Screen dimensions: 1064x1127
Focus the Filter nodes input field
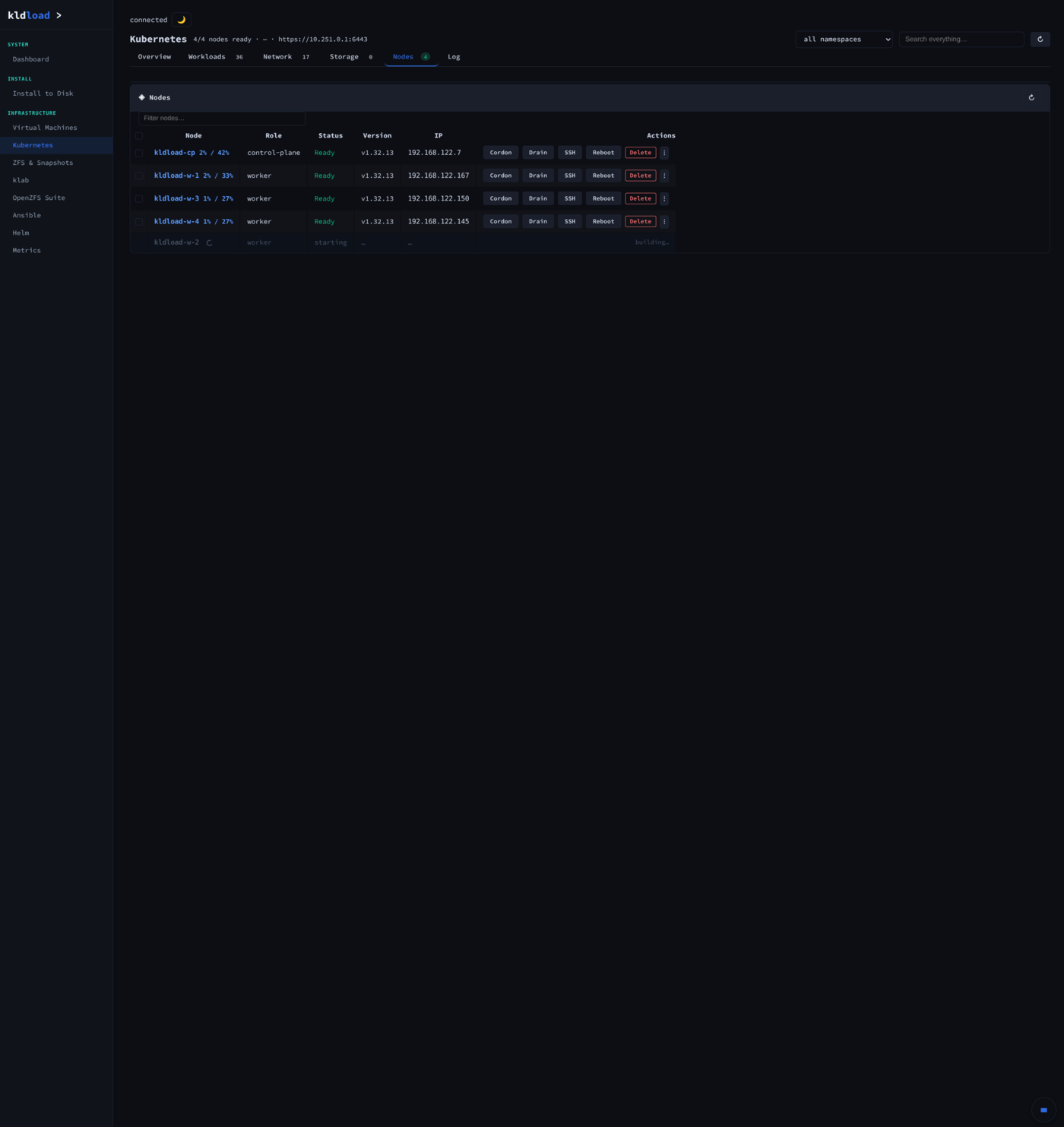pos(221,118)
